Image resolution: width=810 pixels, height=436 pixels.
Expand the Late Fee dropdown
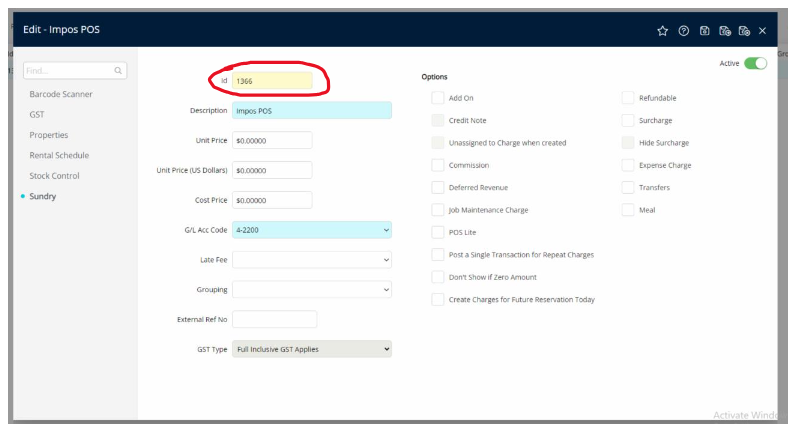311,260
